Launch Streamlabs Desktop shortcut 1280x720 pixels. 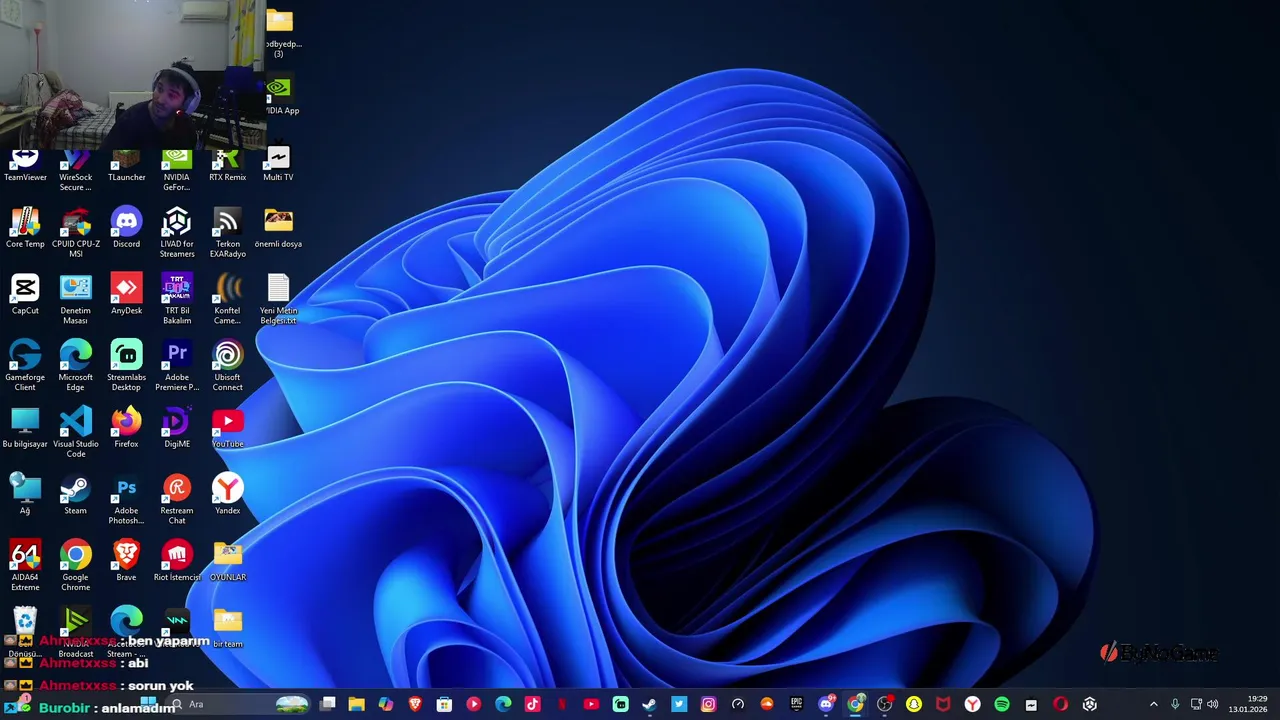pos(126,366)
